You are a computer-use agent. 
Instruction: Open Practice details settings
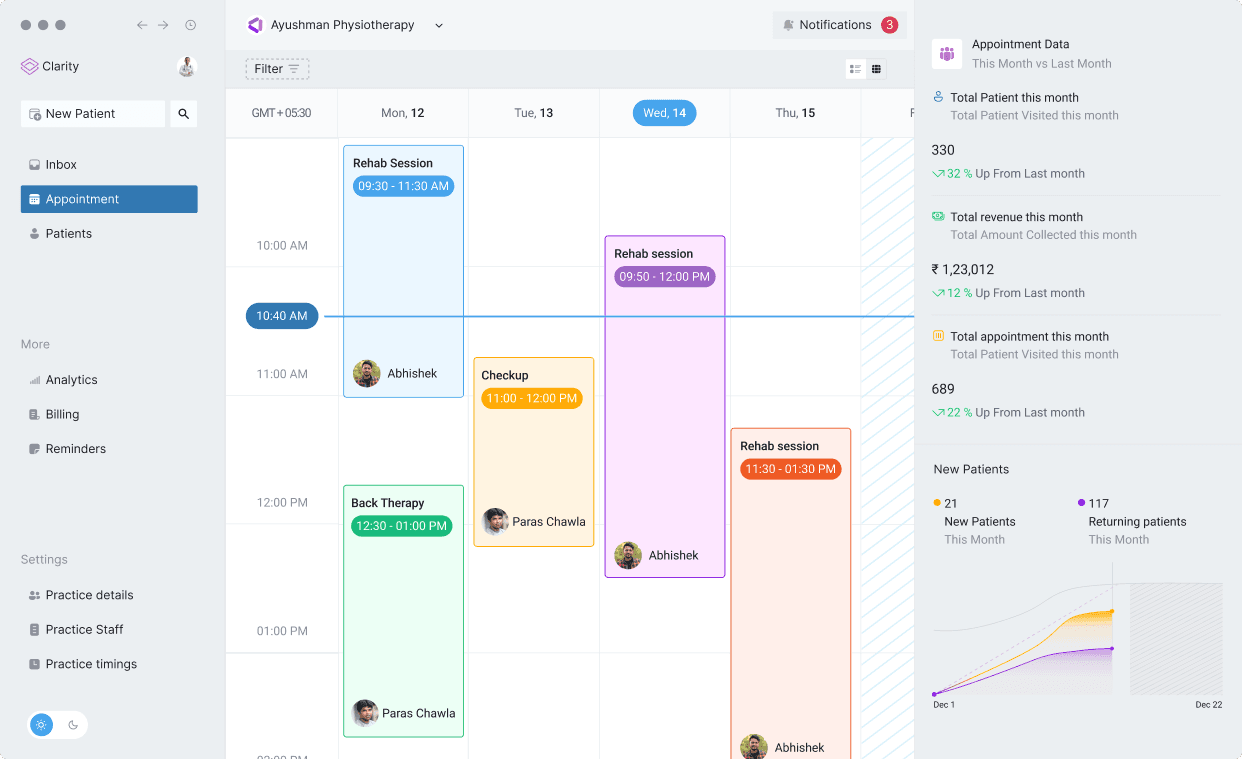coord(89,595)
